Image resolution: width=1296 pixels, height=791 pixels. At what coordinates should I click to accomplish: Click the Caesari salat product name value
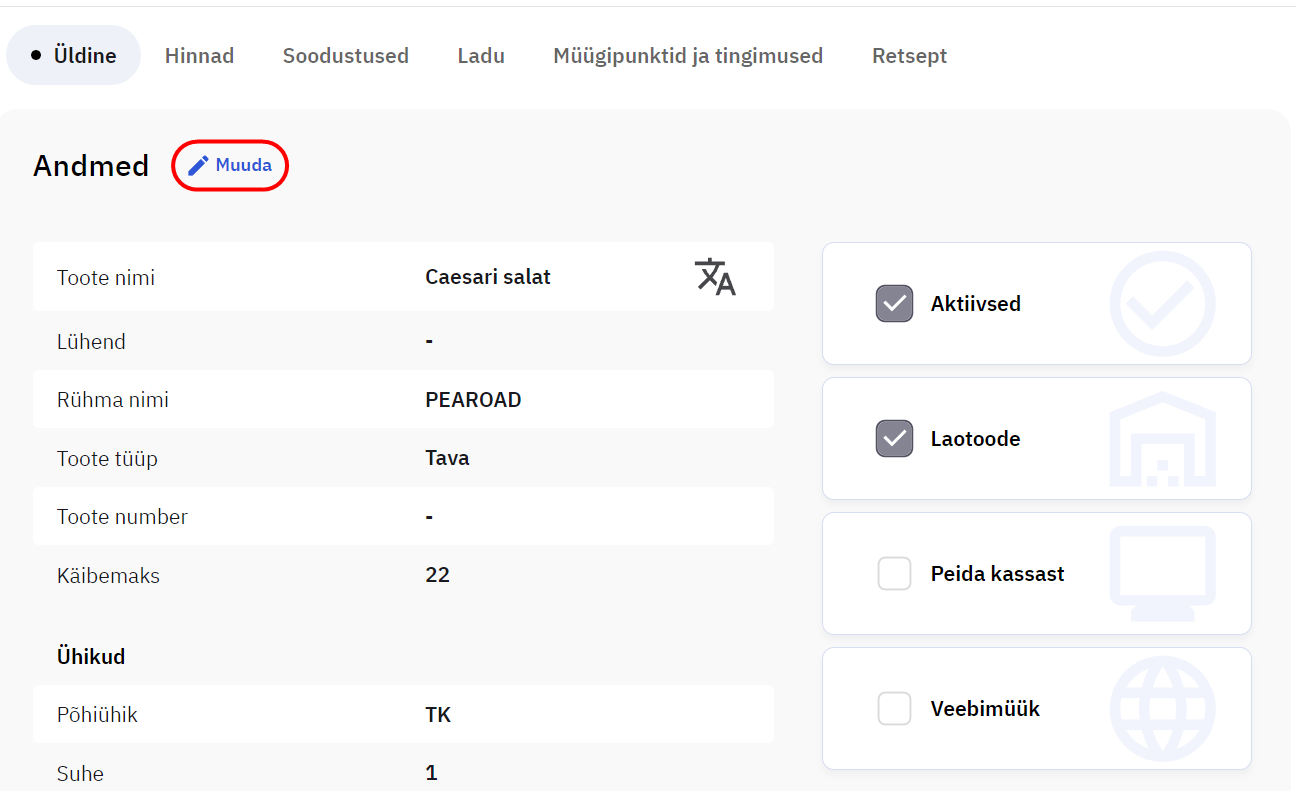point(488,277)
